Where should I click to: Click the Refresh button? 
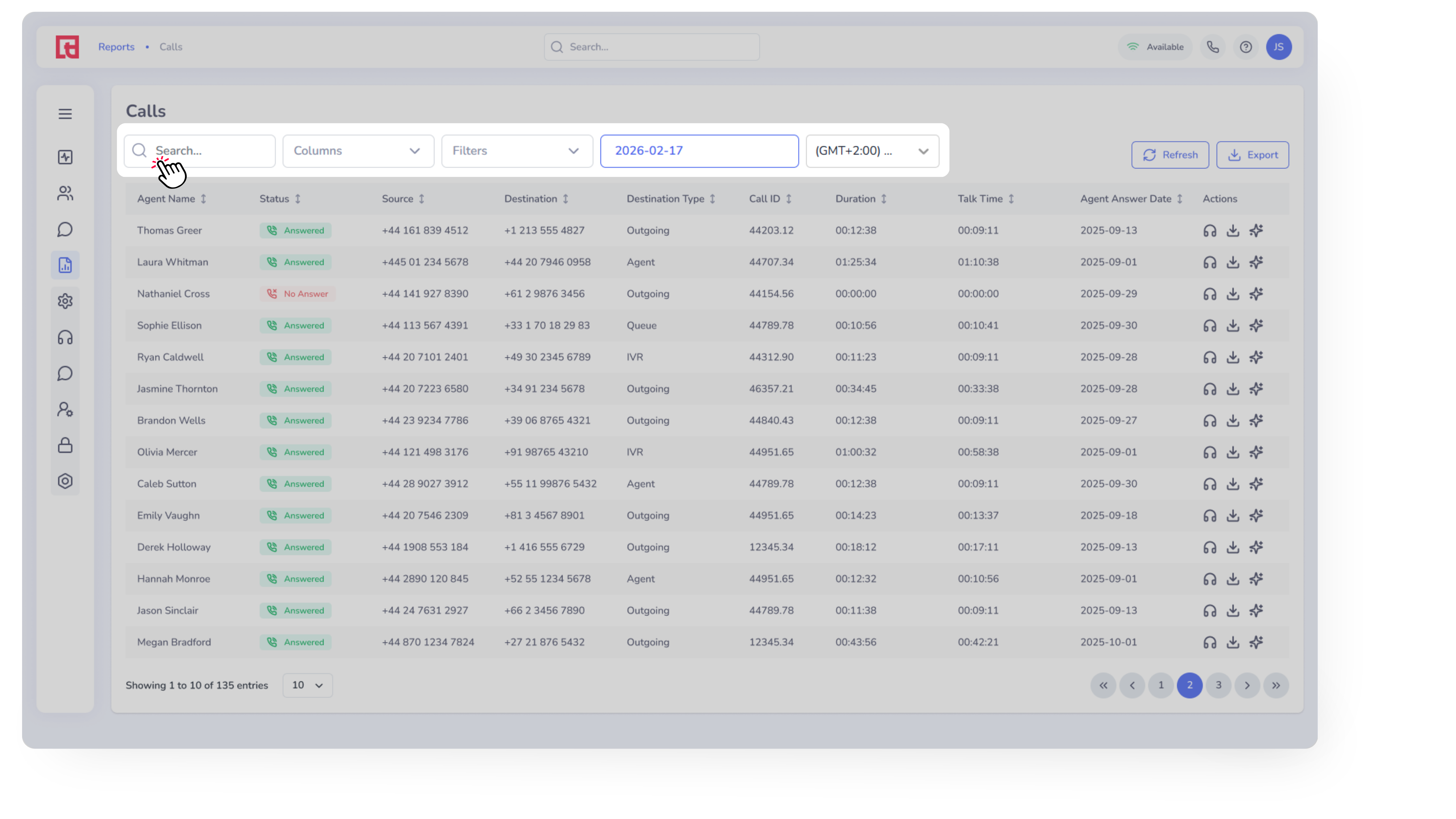click(x=1169, y=155)
